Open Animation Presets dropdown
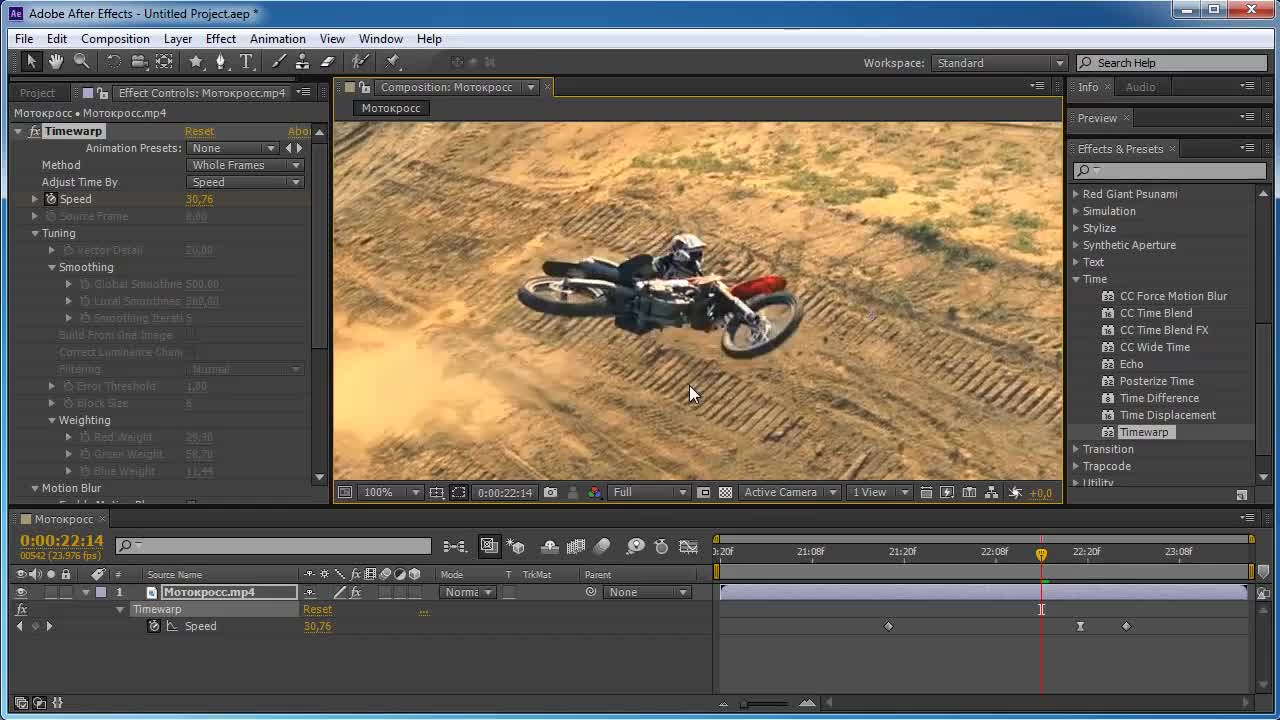Screen dimensions: 1280x720 coord(232,148)
